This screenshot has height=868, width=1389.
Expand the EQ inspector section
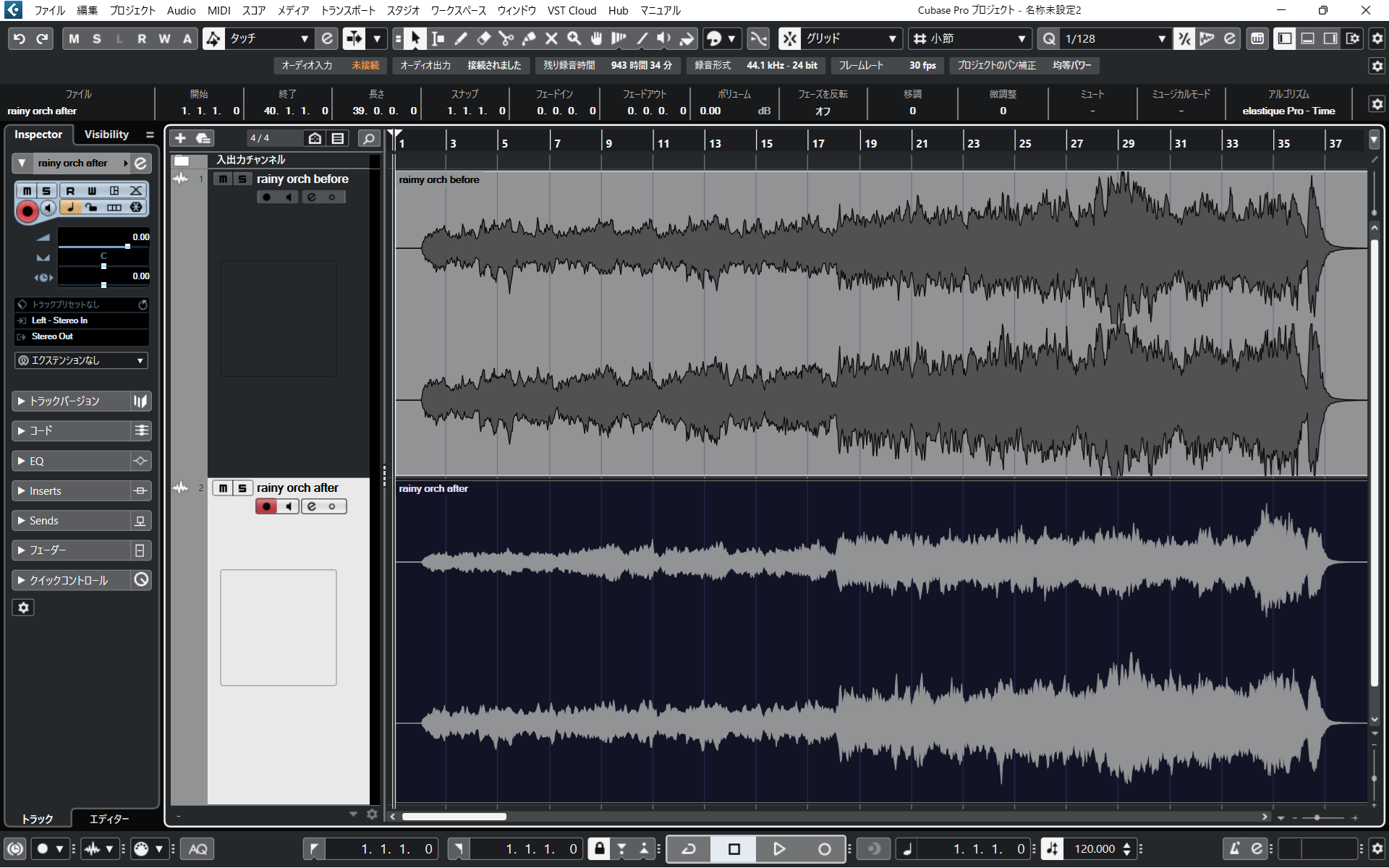[71, 461]
